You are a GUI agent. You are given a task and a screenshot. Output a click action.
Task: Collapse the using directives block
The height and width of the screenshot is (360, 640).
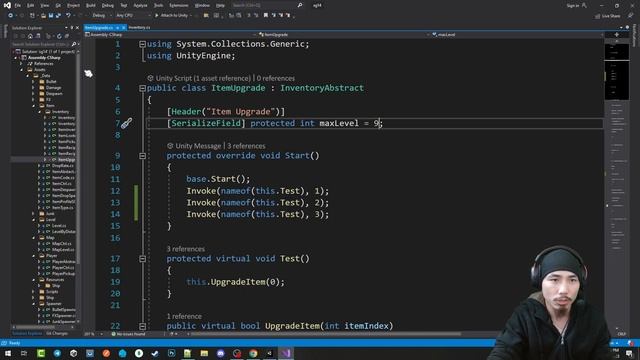(x=142, y=44)
